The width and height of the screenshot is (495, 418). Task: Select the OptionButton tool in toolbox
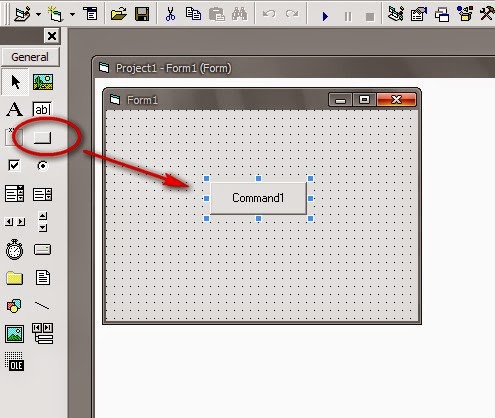coord(42,166)
